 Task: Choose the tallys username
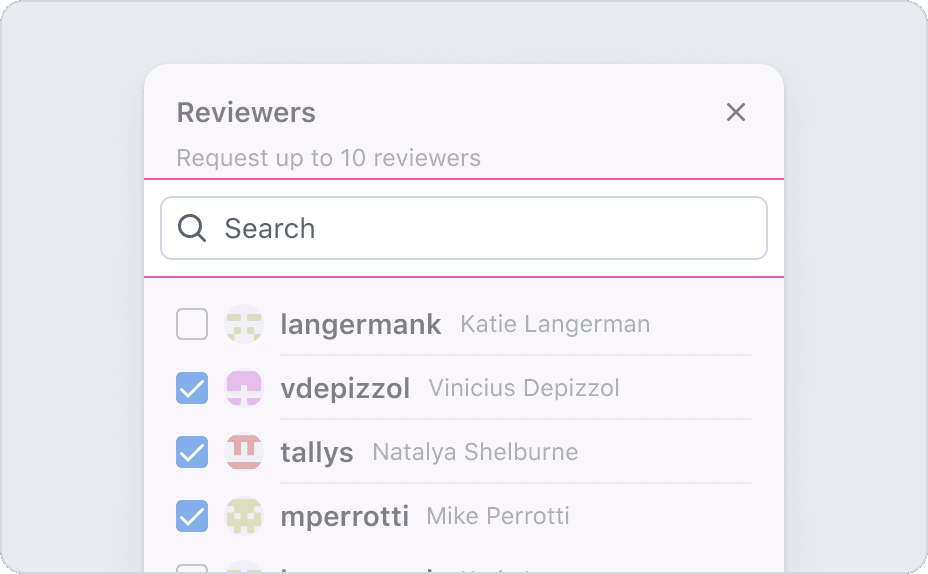[317, 453]
